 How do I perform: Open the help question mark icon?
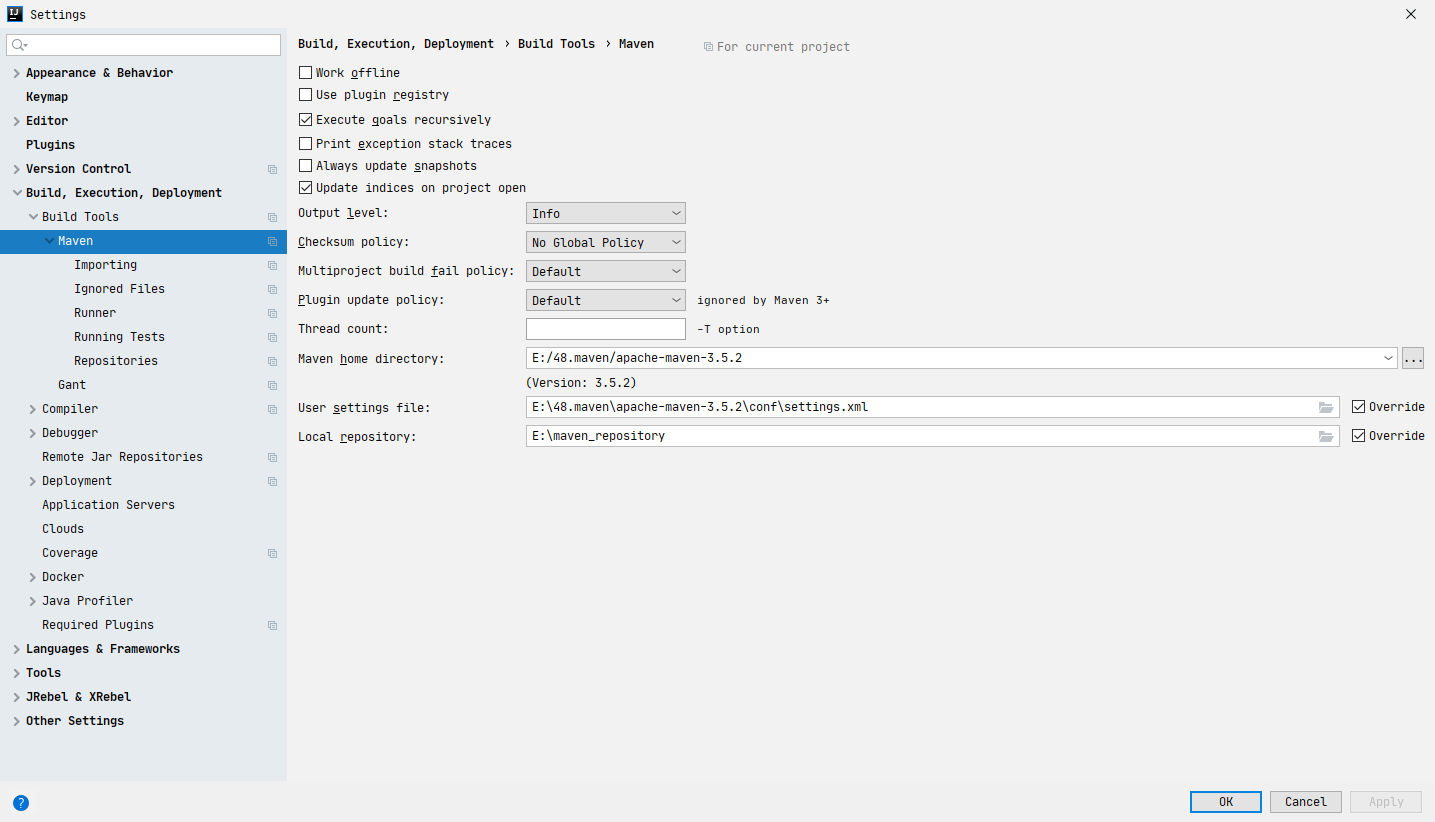[21, 802]
